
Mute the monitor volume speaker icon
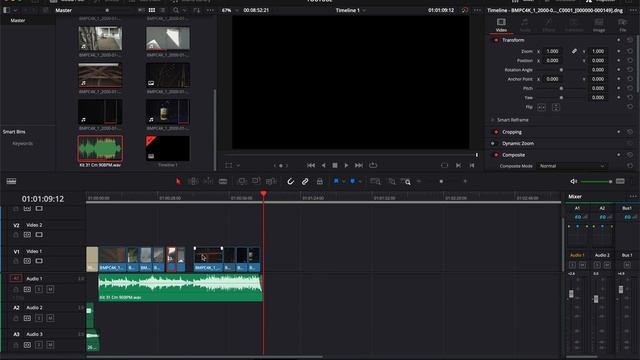coord(573,181)
